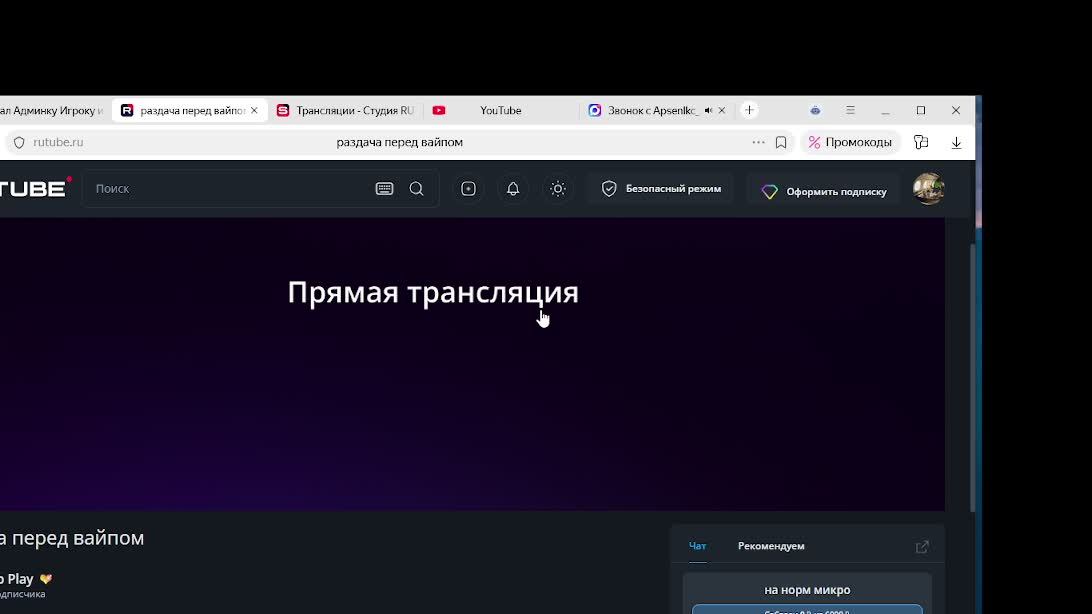Click the "Админку Игроку" browser tab
Image resolution: width=1092 pixels, height=614 pixels.
tap(54, 110)
